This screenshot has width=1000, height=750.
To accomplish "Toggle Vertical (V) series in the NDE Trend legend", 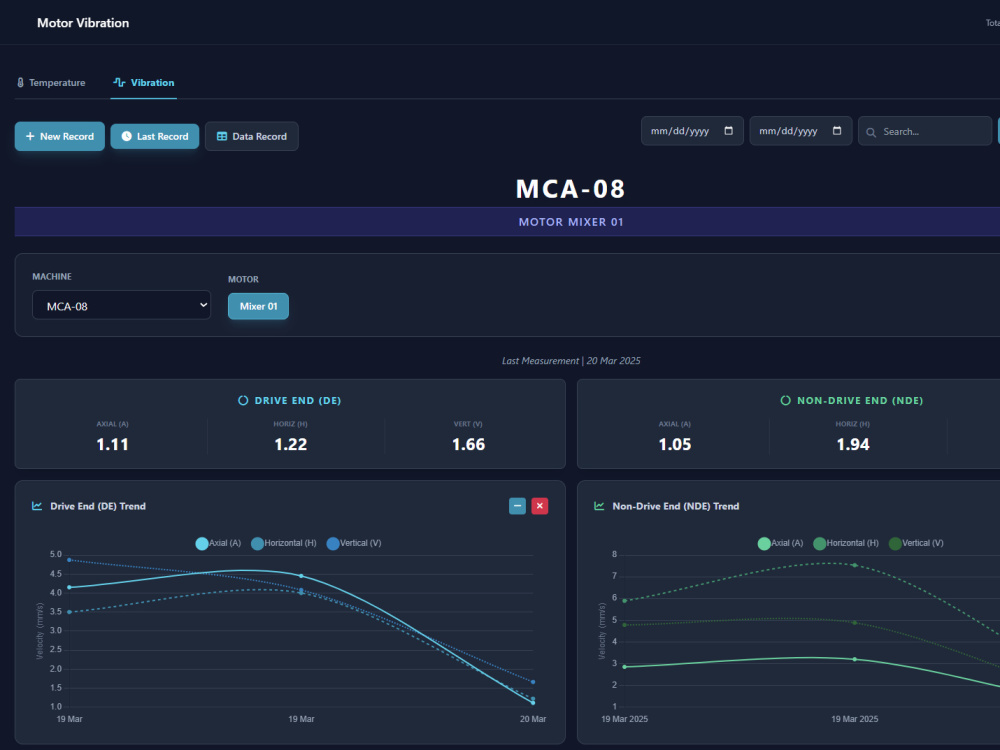I will pyautogui.click(x=916, y=543).
